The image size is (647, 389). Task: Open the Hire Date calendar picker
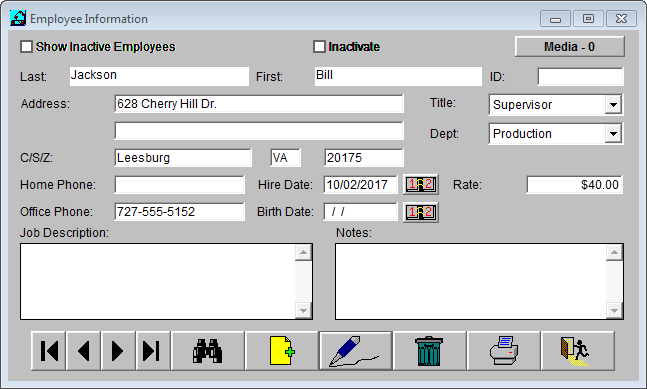420,184
